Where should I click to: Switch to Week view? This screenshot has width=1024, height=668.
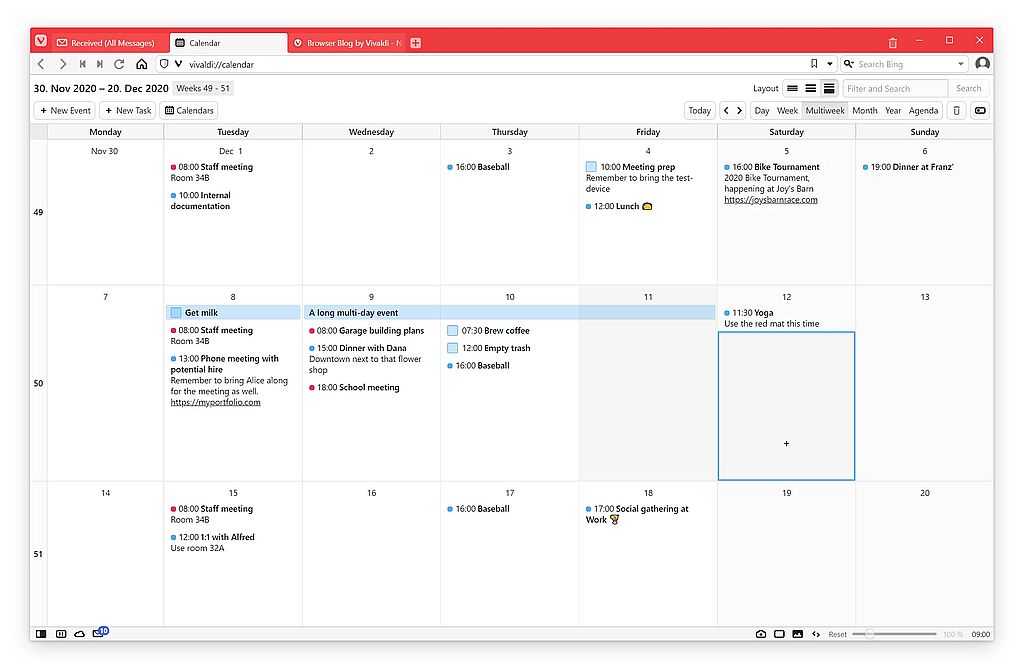tap(787, 110)
